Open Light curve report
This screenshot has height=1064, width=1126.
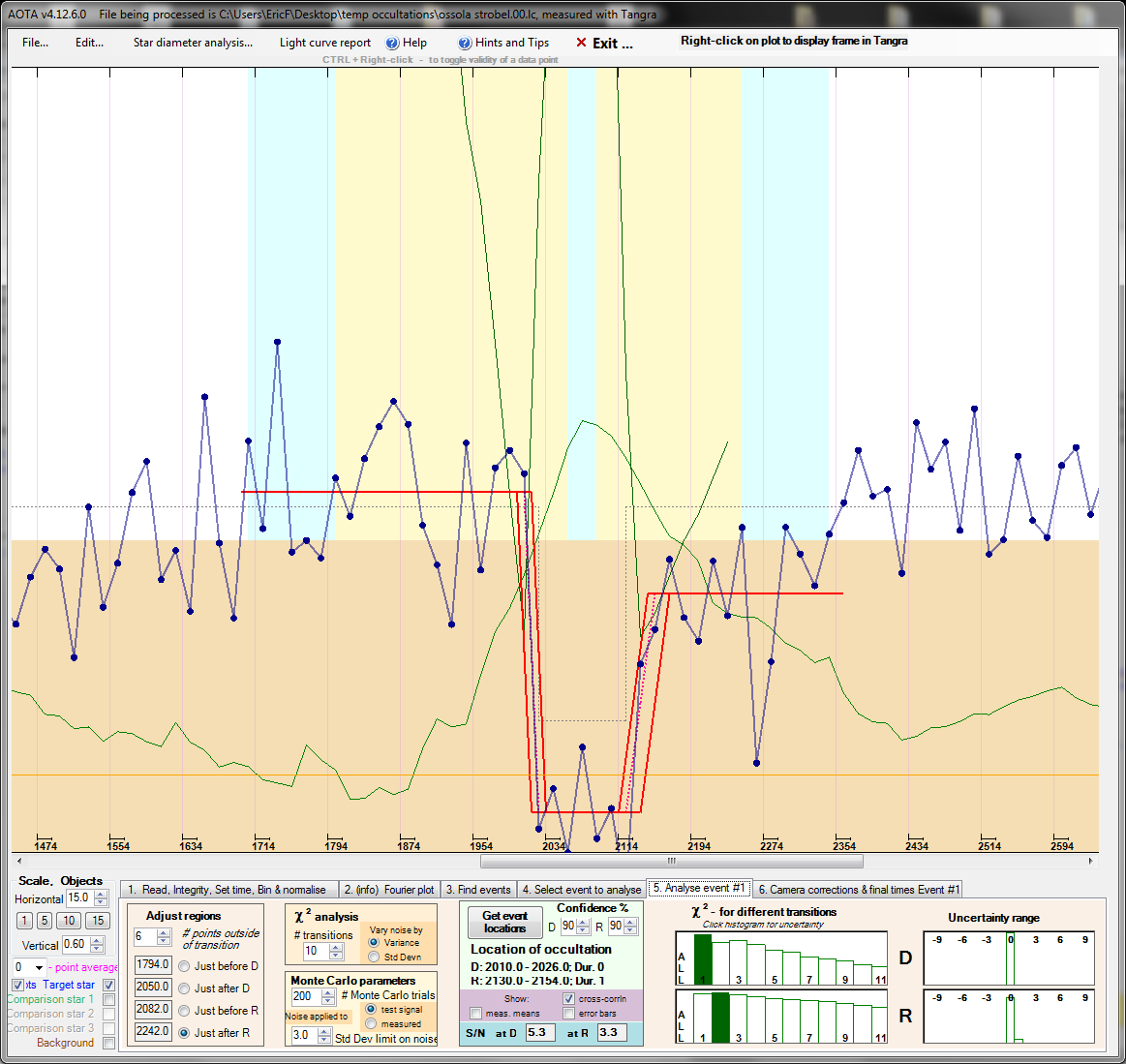[324, 43]
